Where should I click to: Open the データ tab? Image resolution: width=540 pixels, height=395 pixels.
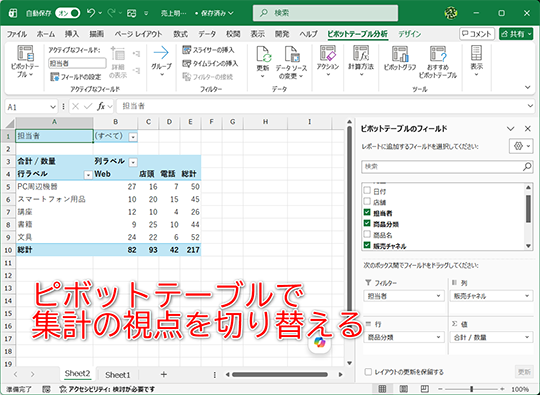[207, 34]
